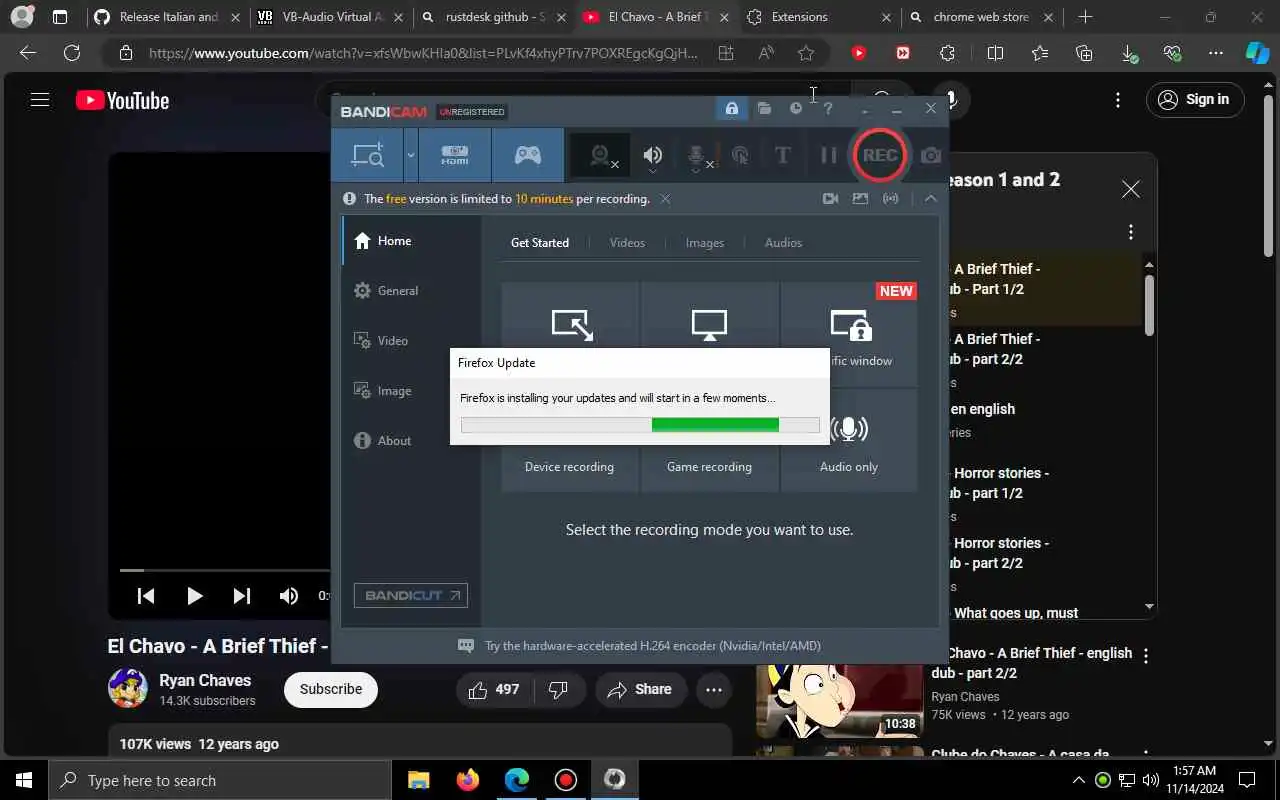The image size is (1280, 800).
Task: Select the HDMI device recording mode
Action: tap(455, 155)
